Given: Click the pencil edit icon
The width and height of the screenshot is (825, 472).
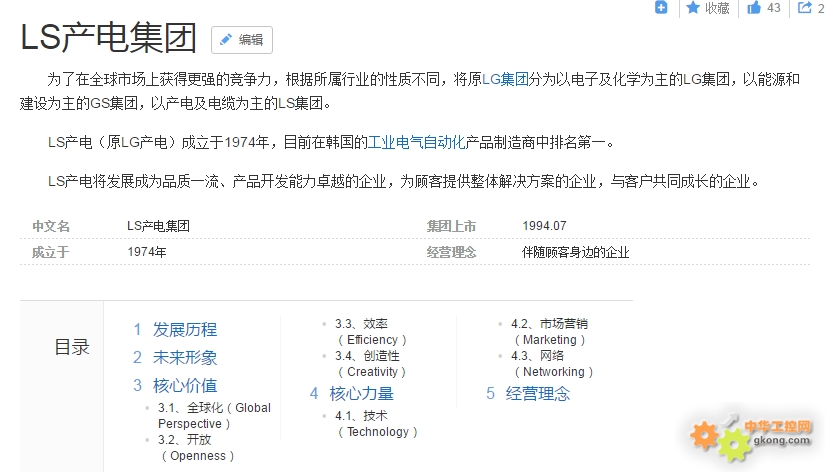Looking at the screenshot, I should click(226, 39).
